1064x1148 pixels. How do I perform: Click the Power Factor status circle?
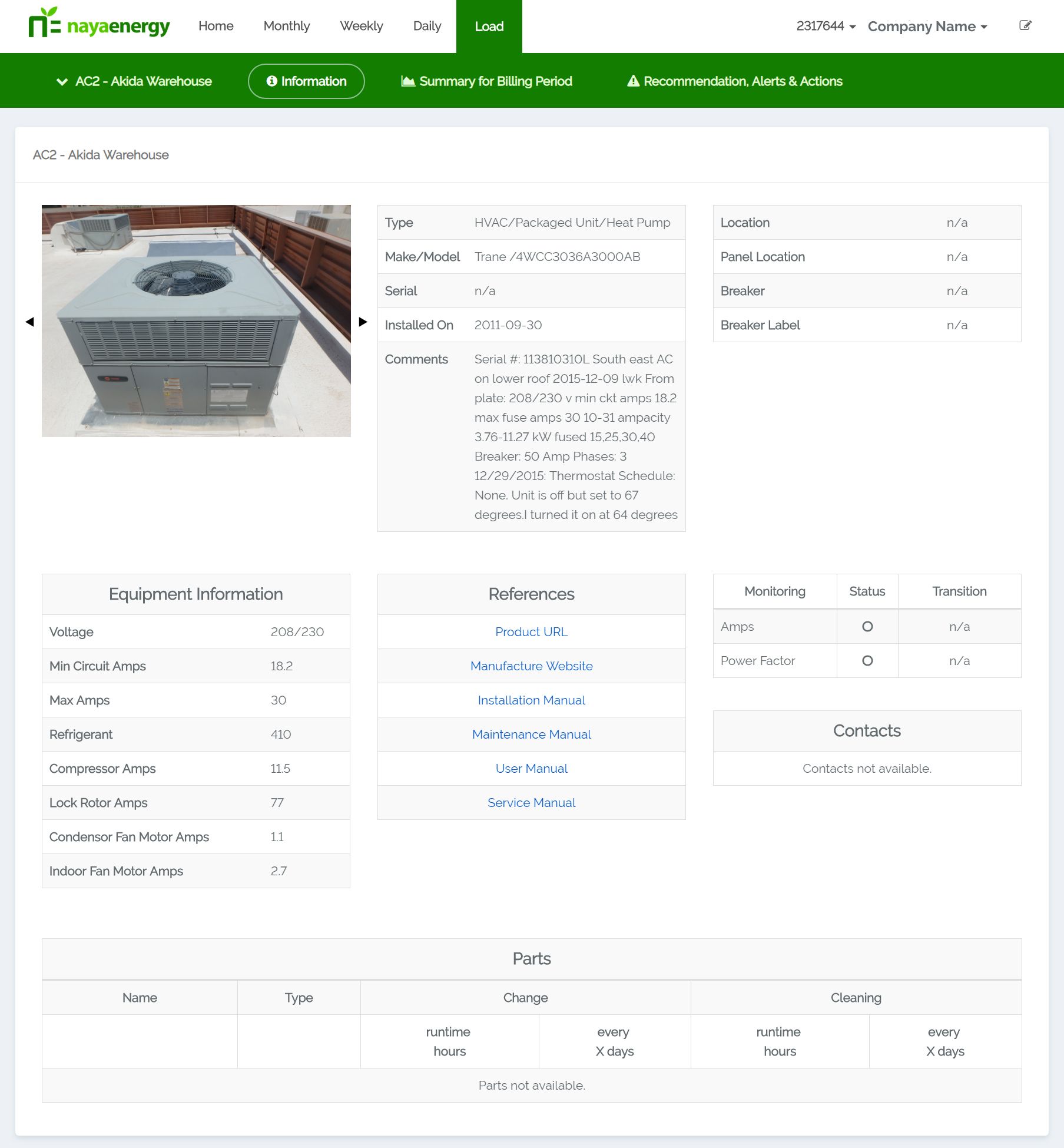[x=867, y=661]
